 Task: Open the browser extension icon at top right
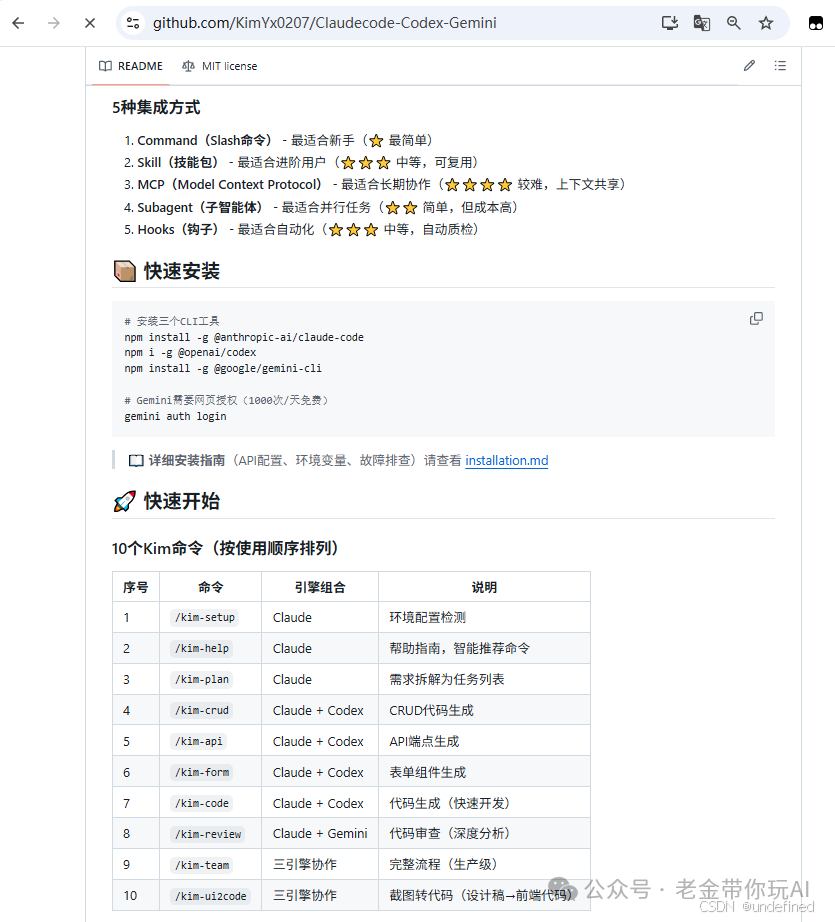816,23
